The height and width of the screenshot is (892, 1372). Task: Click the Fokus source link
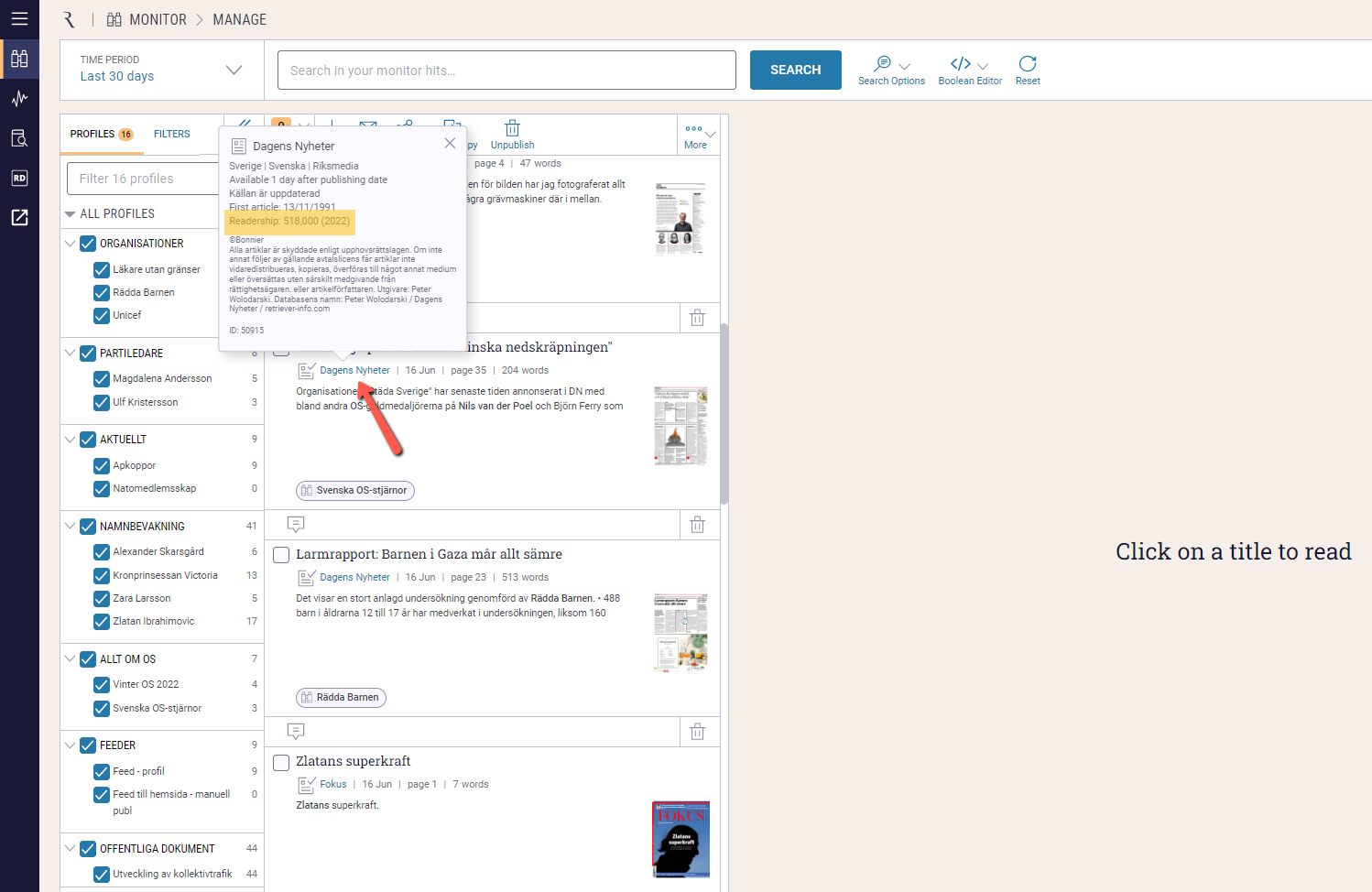(333, 785)
